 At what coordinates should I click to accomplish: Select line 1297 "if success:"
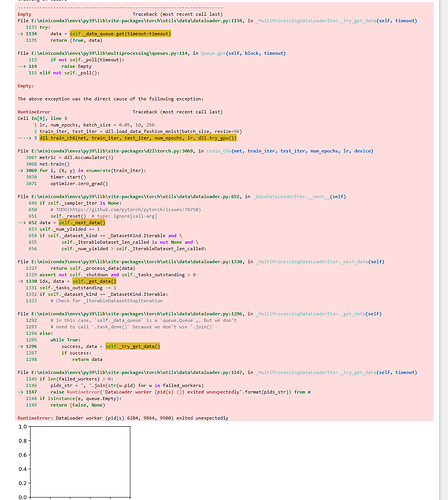(x=76, y=353)
